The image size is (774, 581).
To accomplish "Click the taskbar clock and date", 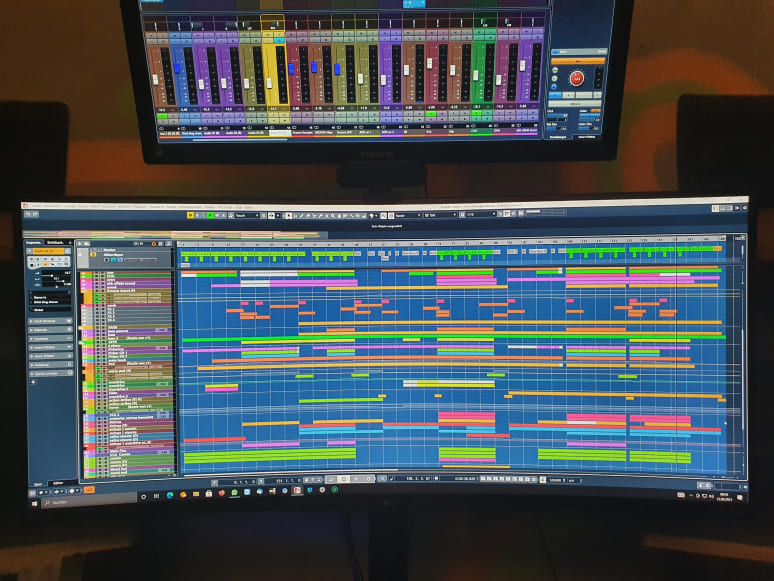I will click(724, 497).
